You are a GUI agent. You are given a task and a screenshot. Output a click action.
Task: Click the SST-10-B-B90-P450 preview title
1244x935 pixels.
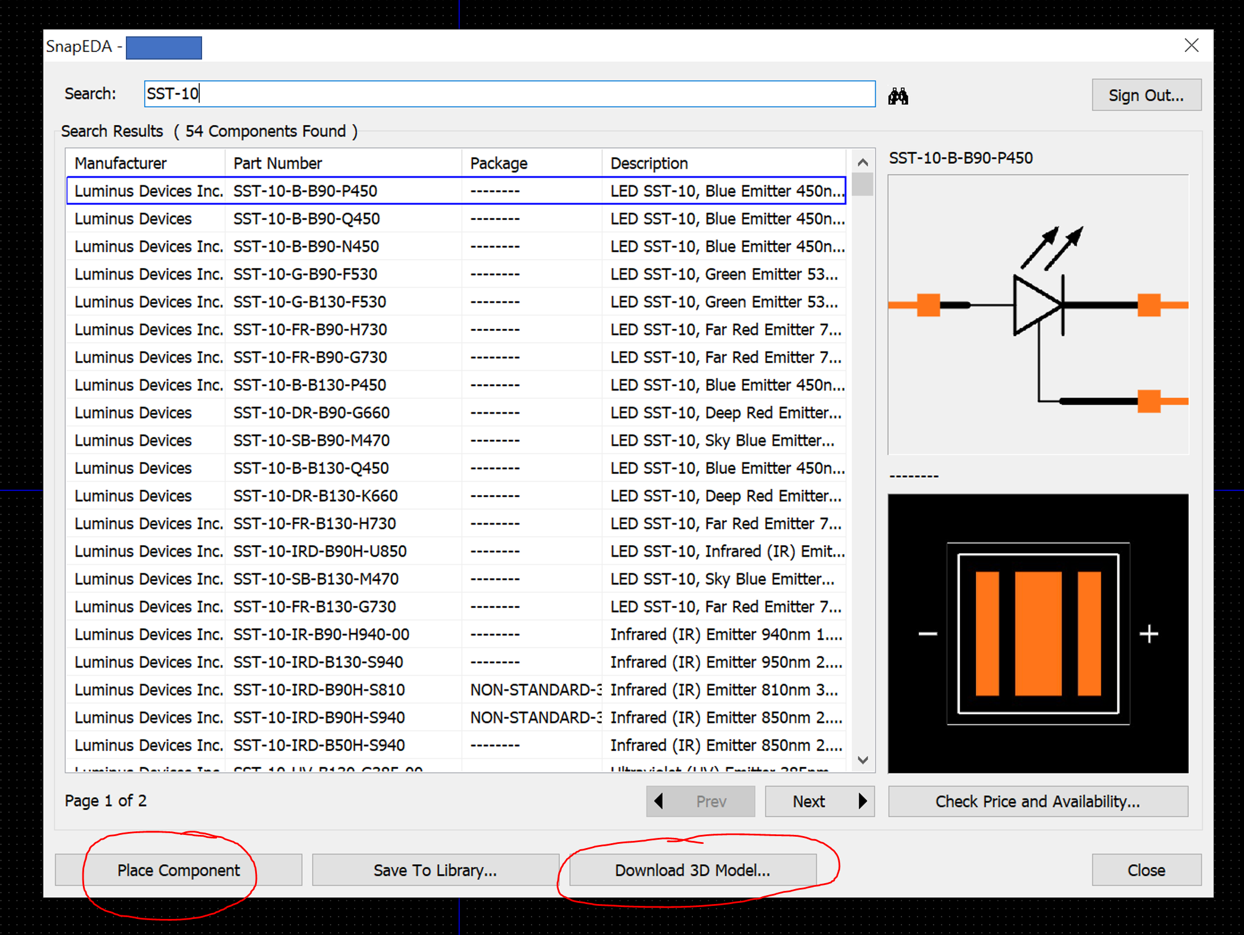pyautogui.click(x=961, y=158)
